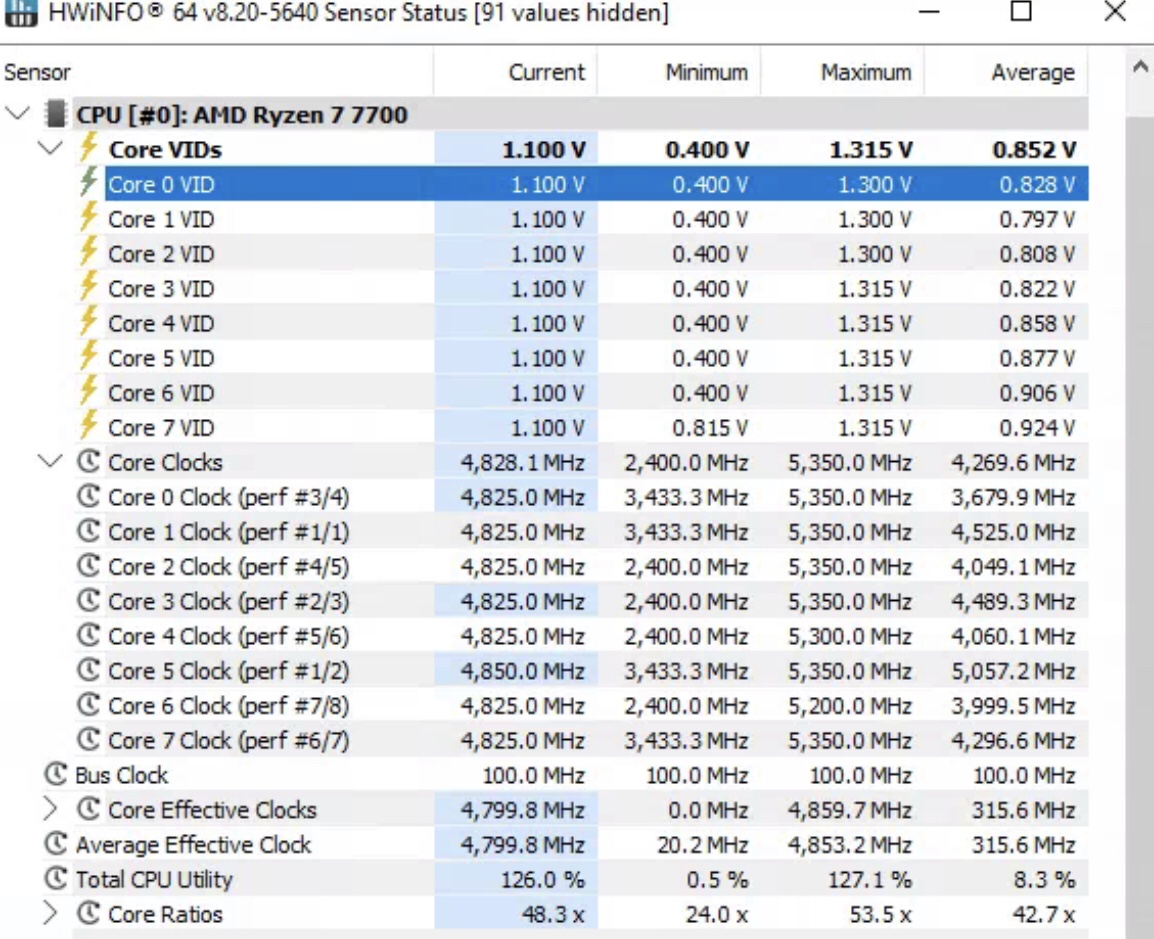Image resolution: width=1154 pixels, height=939 pixels.
Task: Click the CPU chip icon beside AMD Ryzen 7 7700
Action: (54, 114)
